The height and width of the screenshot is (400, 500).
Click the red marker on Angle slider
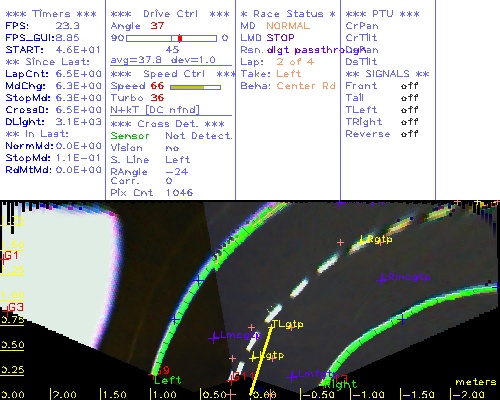point(180,38)
